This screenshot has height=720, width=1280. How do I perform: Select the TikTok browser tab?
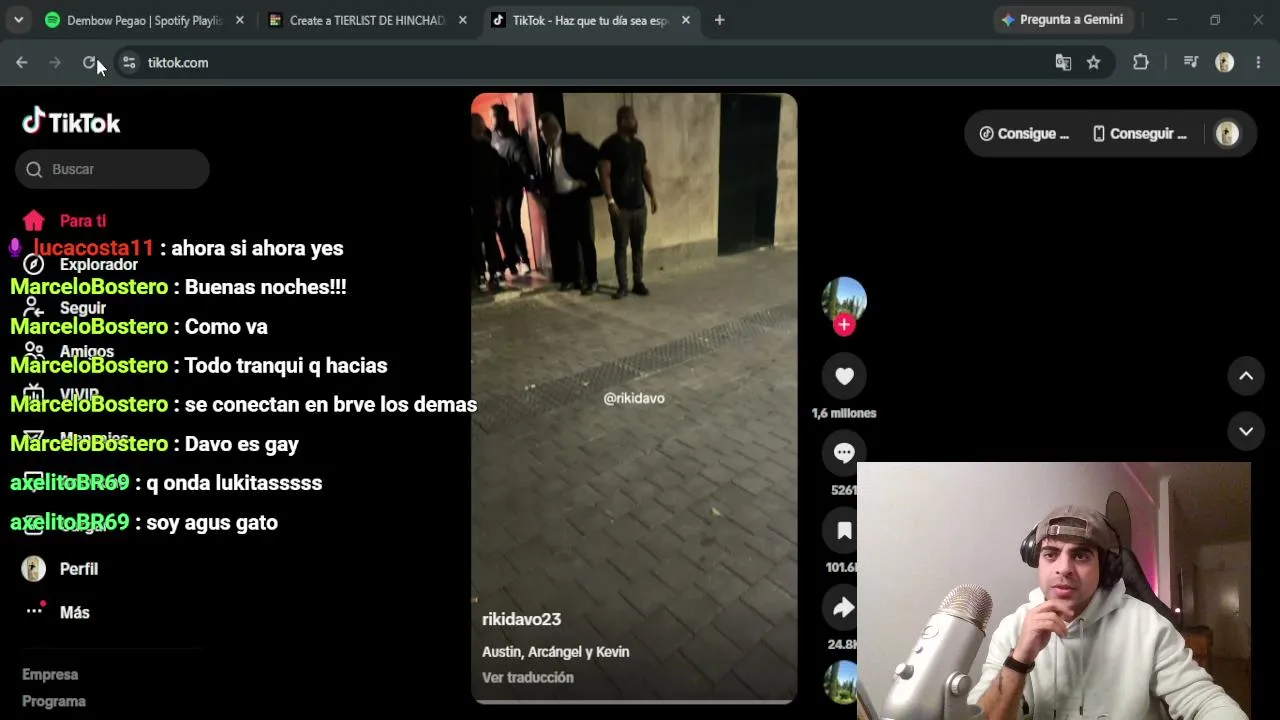(x=590, y=20)
